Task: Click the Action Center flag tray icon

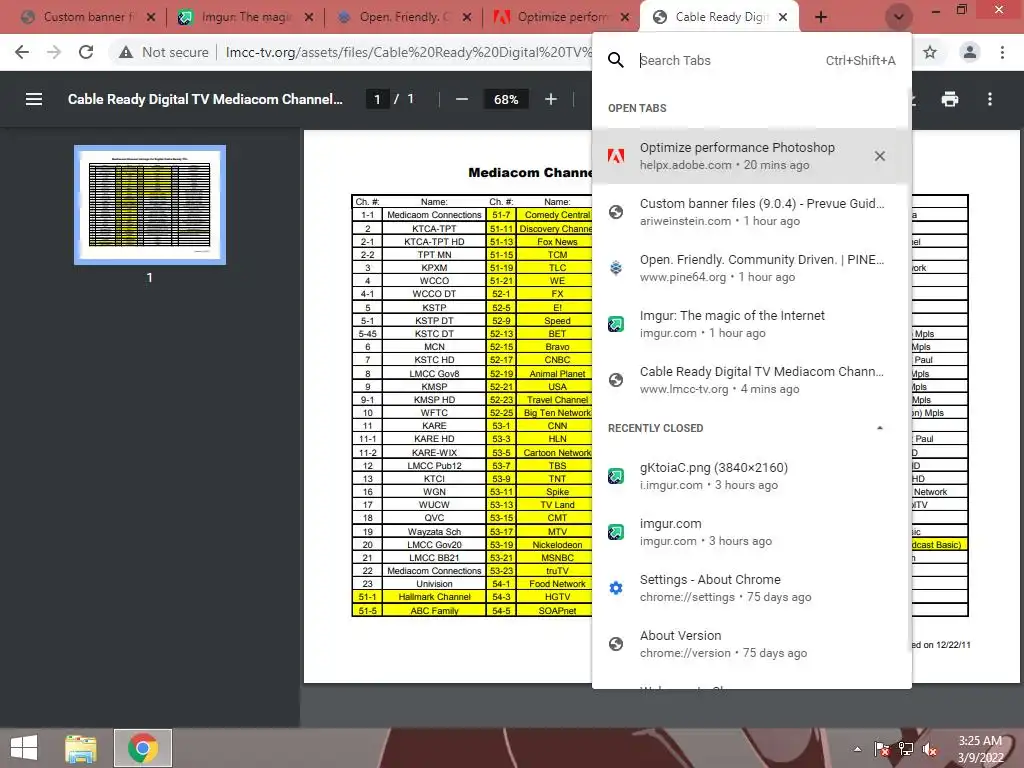Action: point(881,749)
